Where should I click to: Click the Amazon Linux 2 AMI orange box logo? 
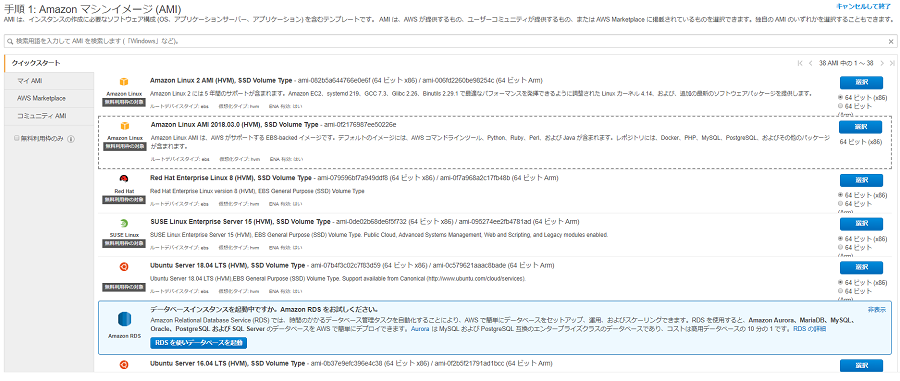pos(124,82)
